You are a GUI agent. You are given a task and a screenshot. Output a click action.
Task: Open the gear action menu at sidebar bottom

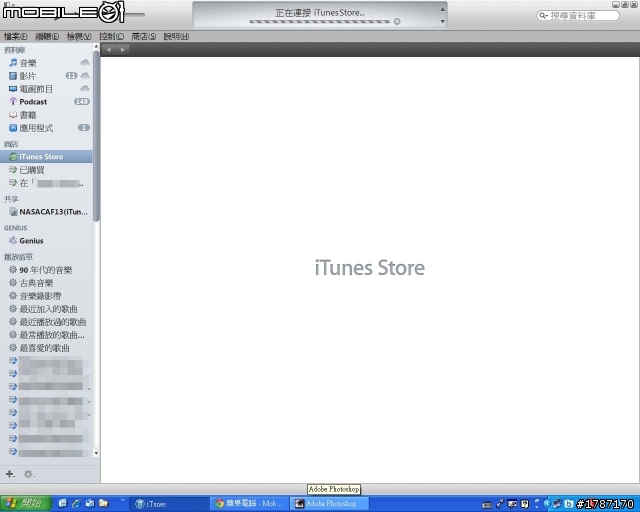pos(29,474)
